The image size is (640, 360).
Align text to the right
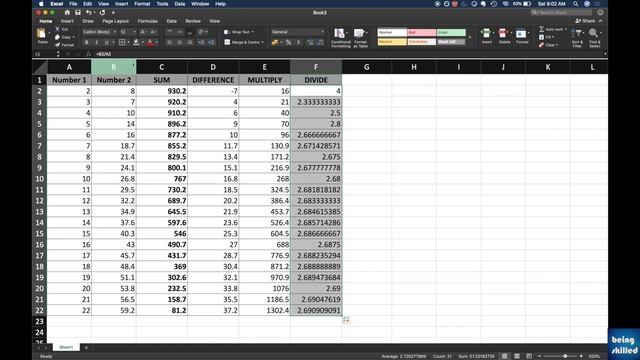(x=190, y=42)
